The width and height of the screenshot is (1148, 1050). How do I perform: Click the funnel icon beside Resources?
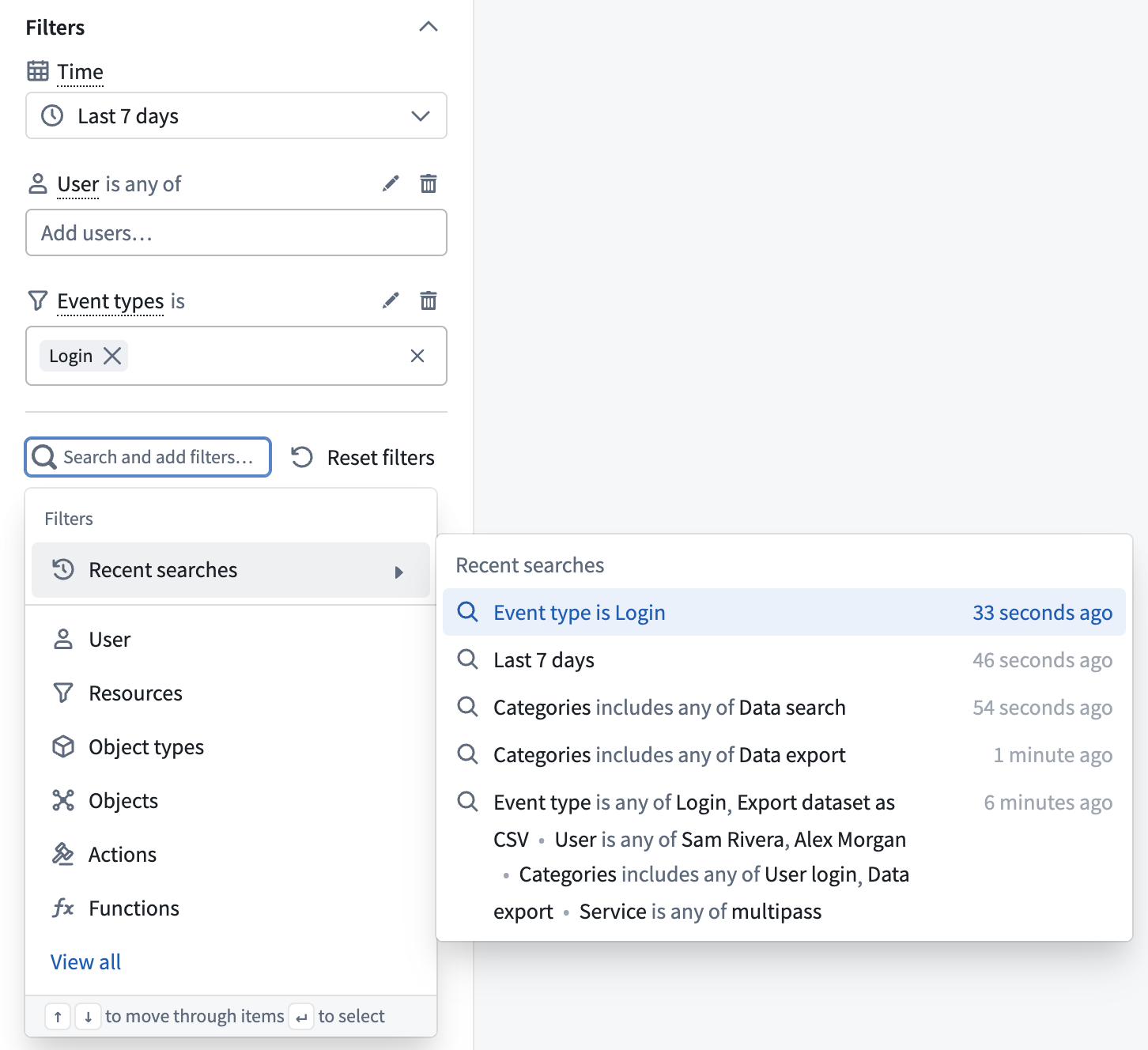pyautogui.click(x=63, y=693)
